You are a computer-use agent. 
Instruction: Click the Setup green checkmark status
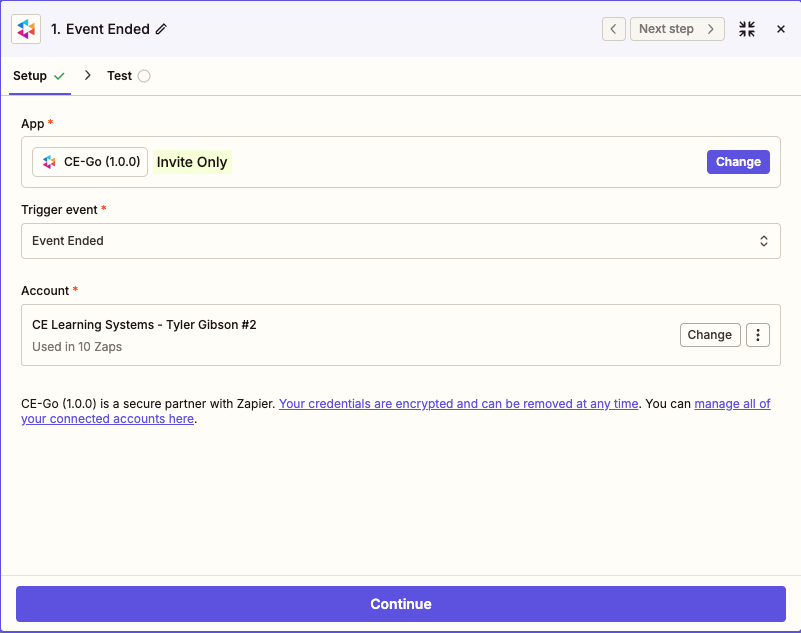coord(59,76)
